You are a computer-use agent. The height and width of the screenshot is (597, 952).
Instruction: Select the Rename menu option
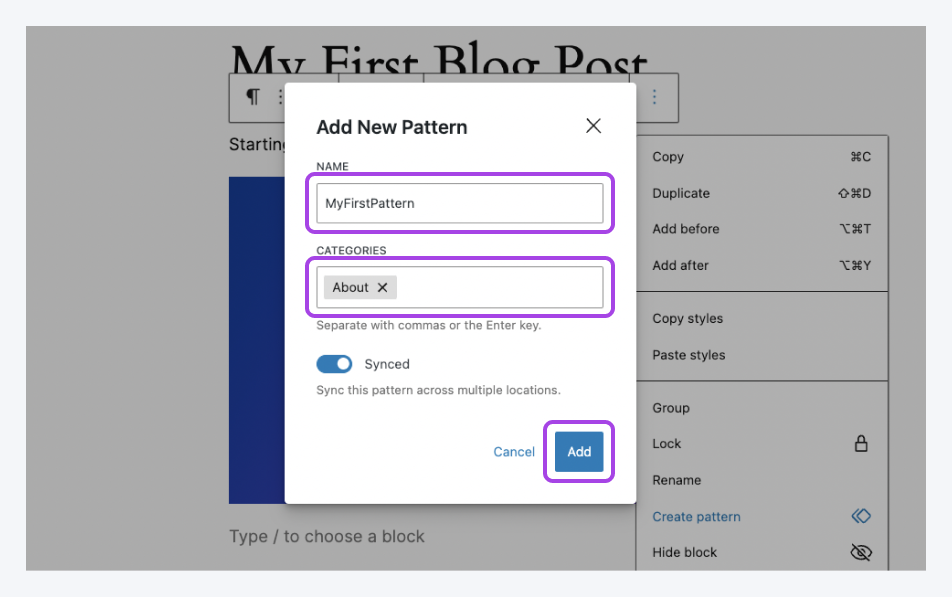point(677,480)
